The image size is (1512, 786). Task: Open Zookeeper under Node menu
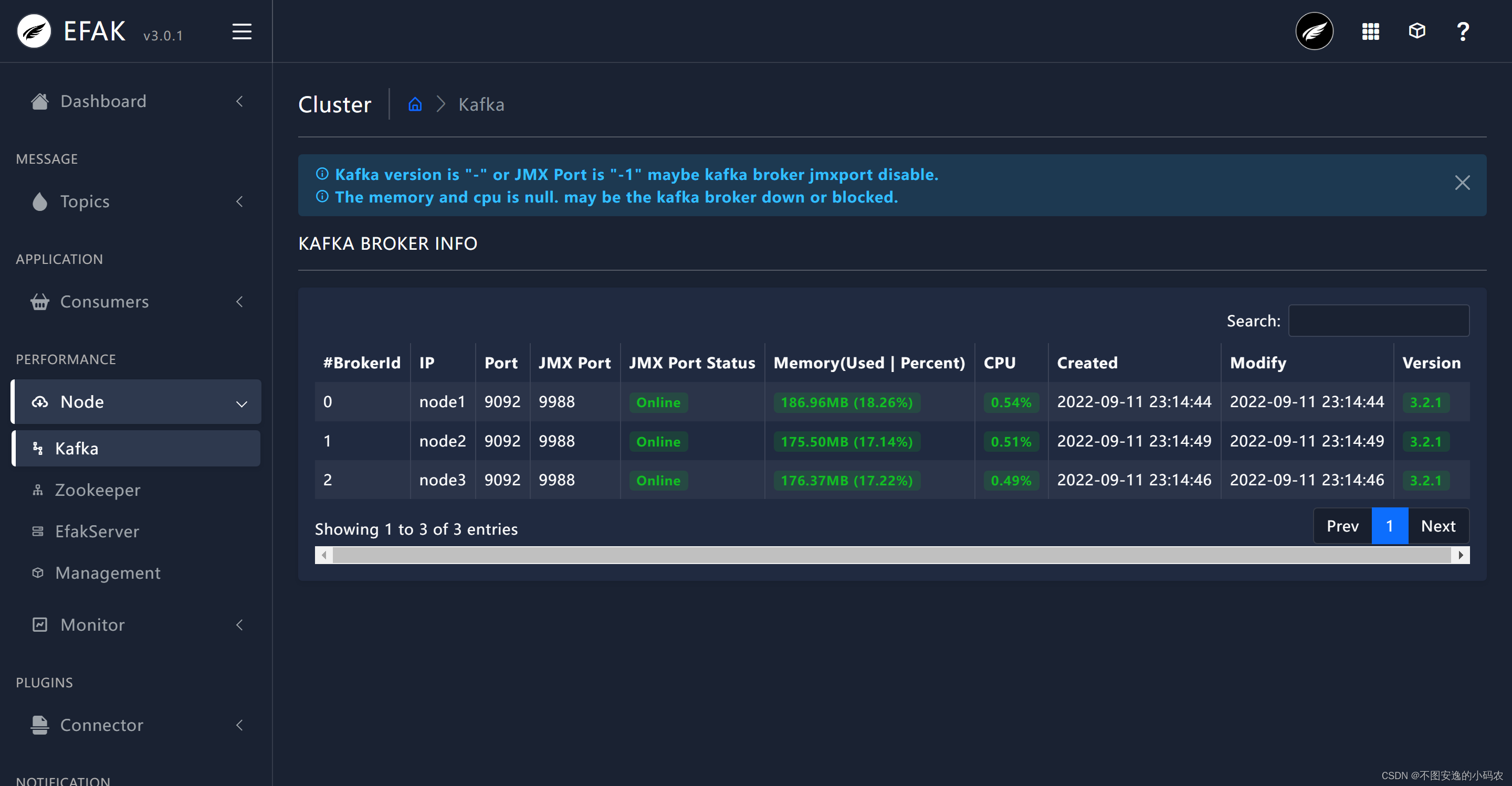98,490
